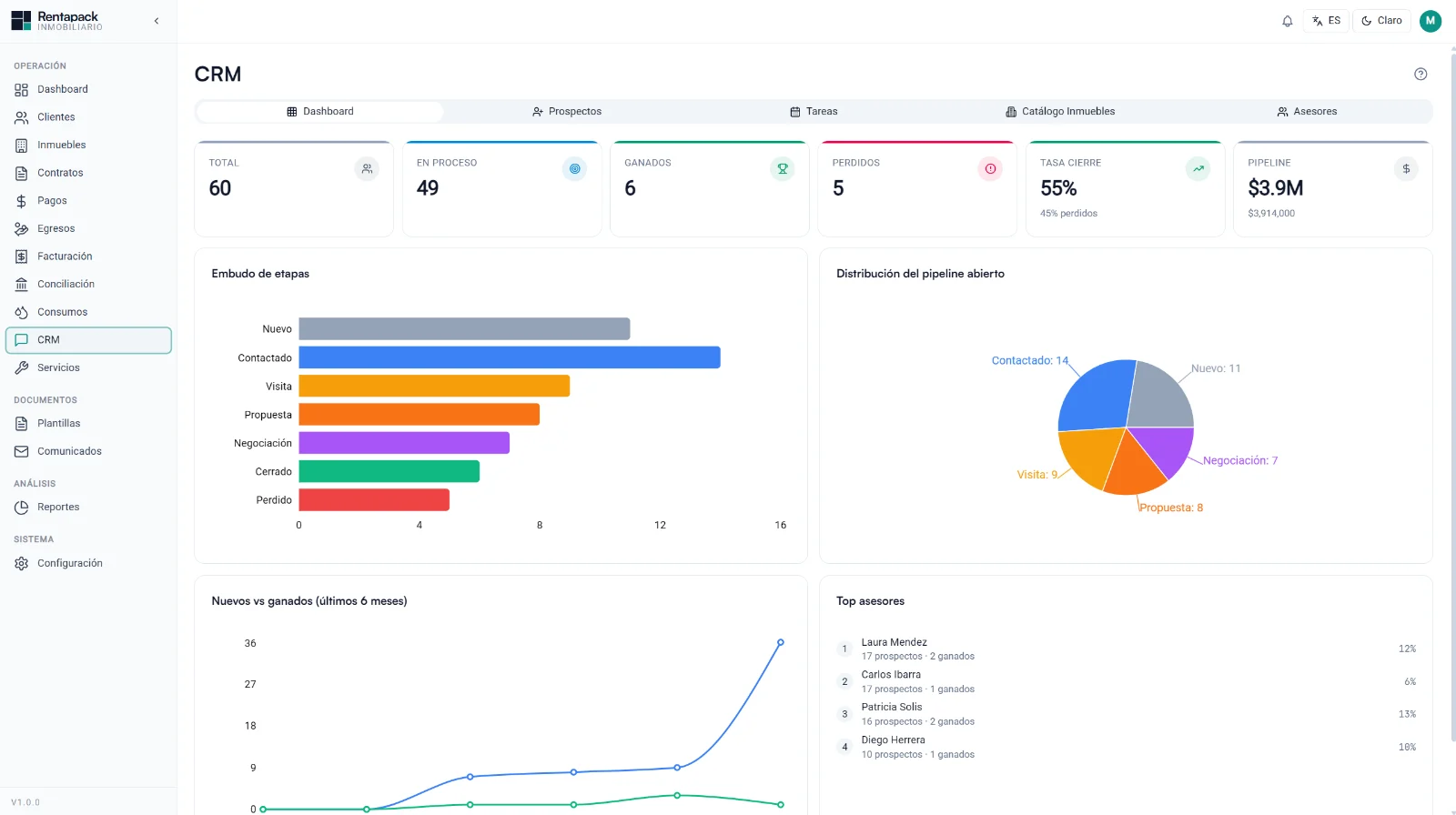The image size is (1456, 815).
Task: Change language with the ES button
Action: 1326,21
